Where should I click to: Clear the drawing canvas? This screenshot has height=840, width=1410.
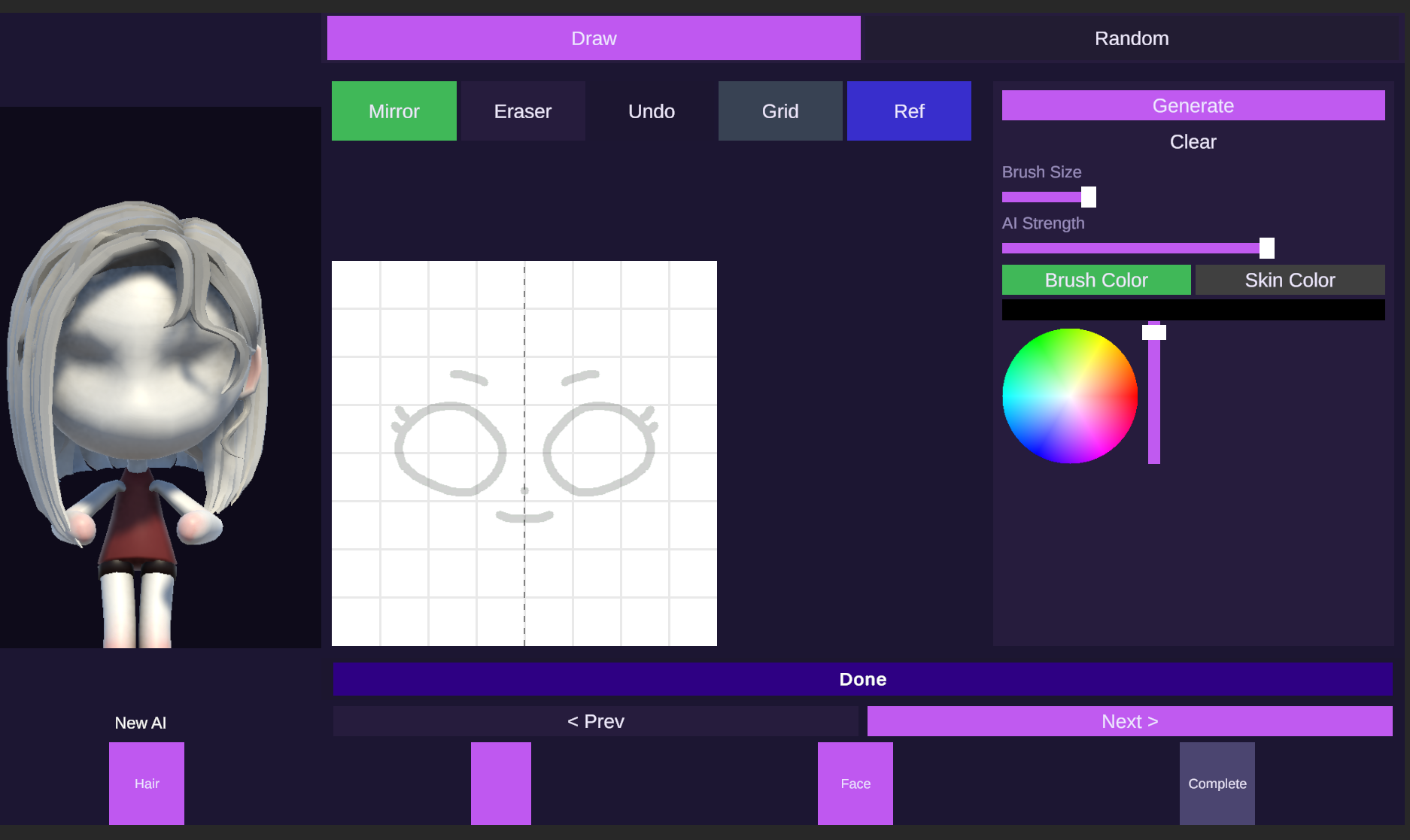coord(1193,142)
